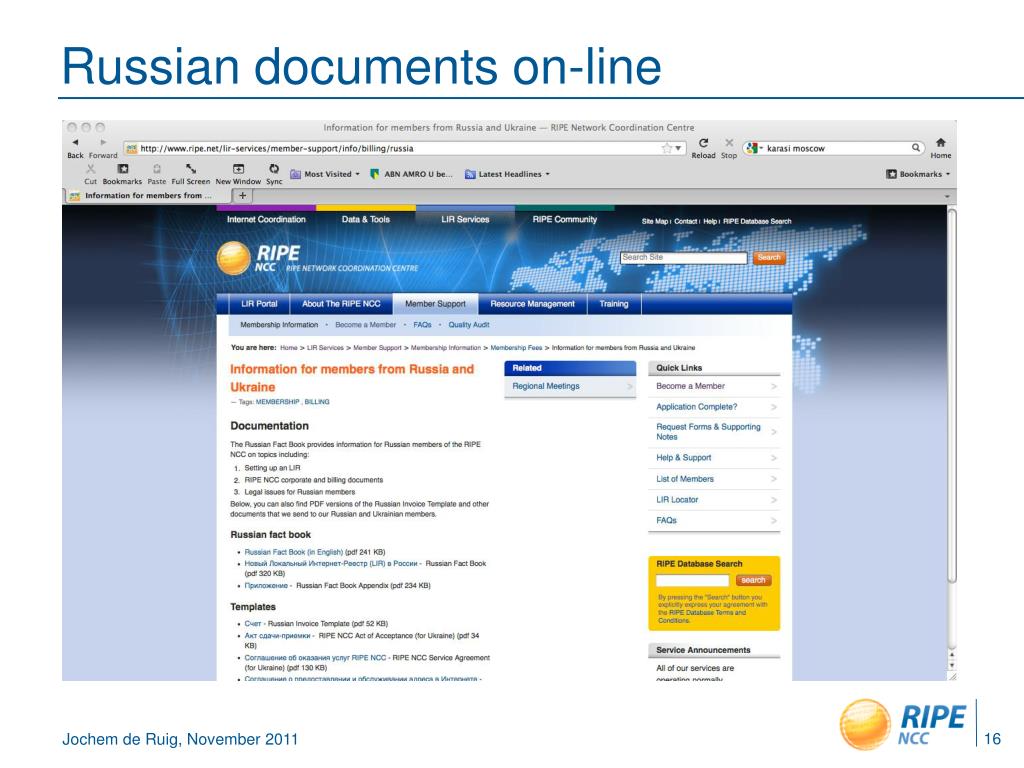Viewport: 1024px width, 768px height.
Task: Open Membership Information submenu item
Action: coord(279,325)
